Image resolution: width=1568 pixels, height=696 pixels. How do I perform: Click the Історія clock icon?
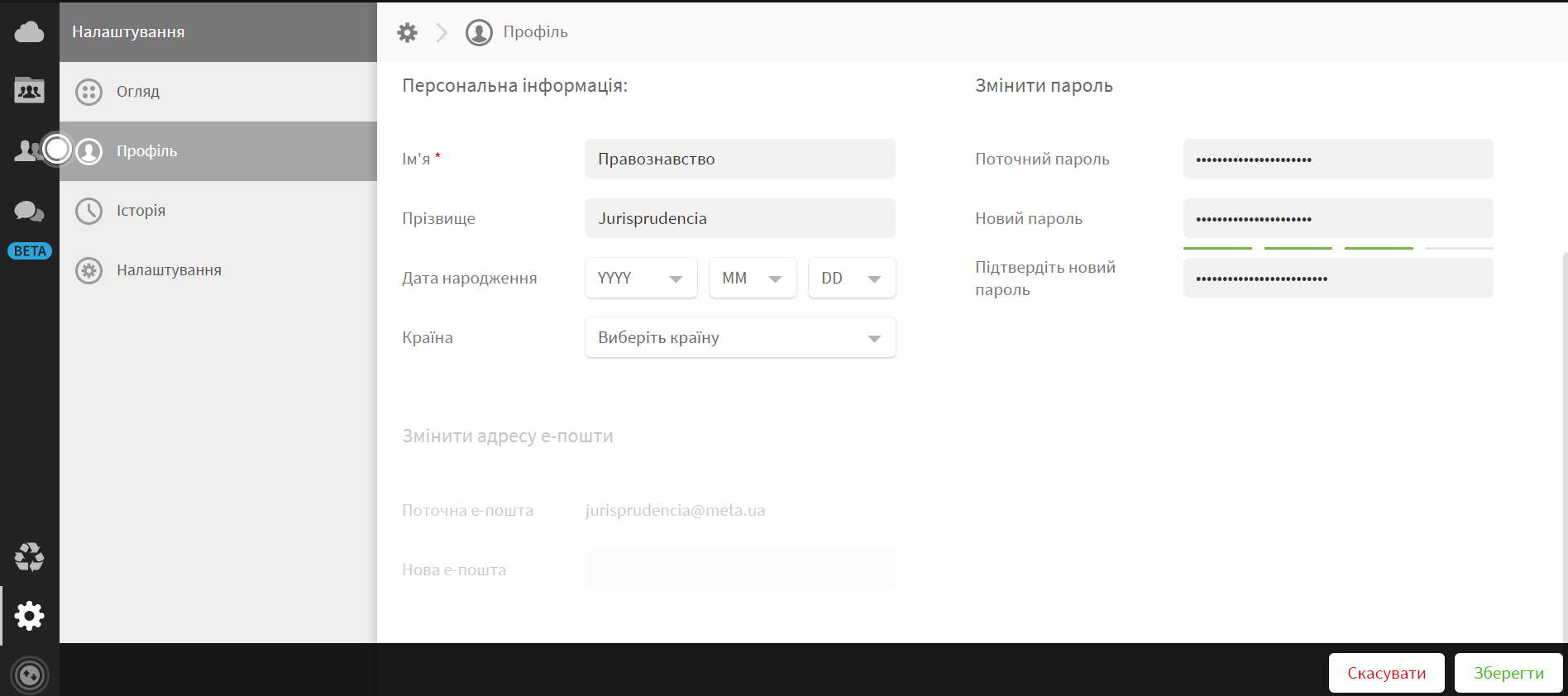[x=88, y=211]
